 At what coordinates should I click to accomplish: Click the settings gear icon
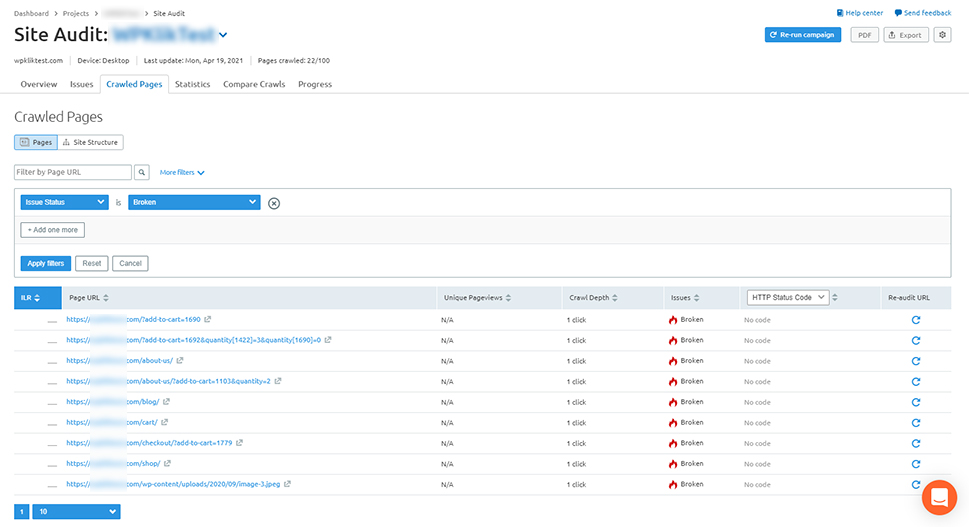pos(942,35)
